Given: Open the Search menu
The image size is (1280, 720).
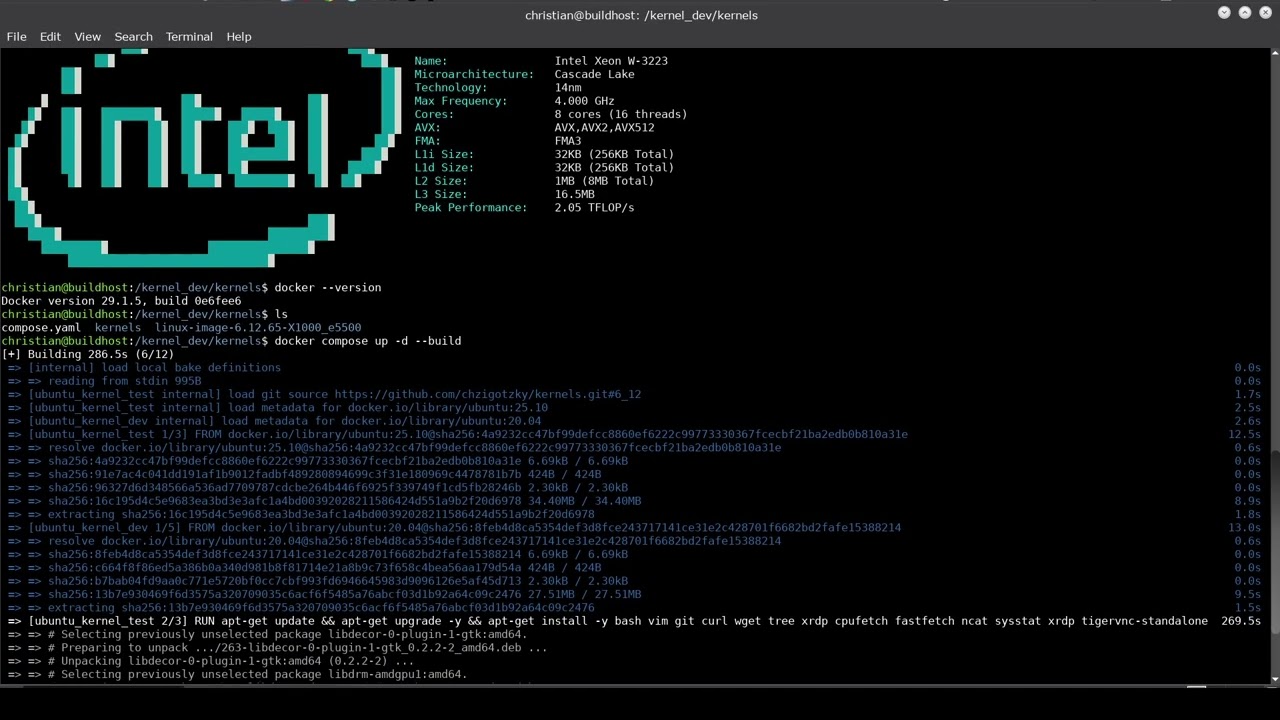Looking at the screenshot, I should [x=133, y=36].
